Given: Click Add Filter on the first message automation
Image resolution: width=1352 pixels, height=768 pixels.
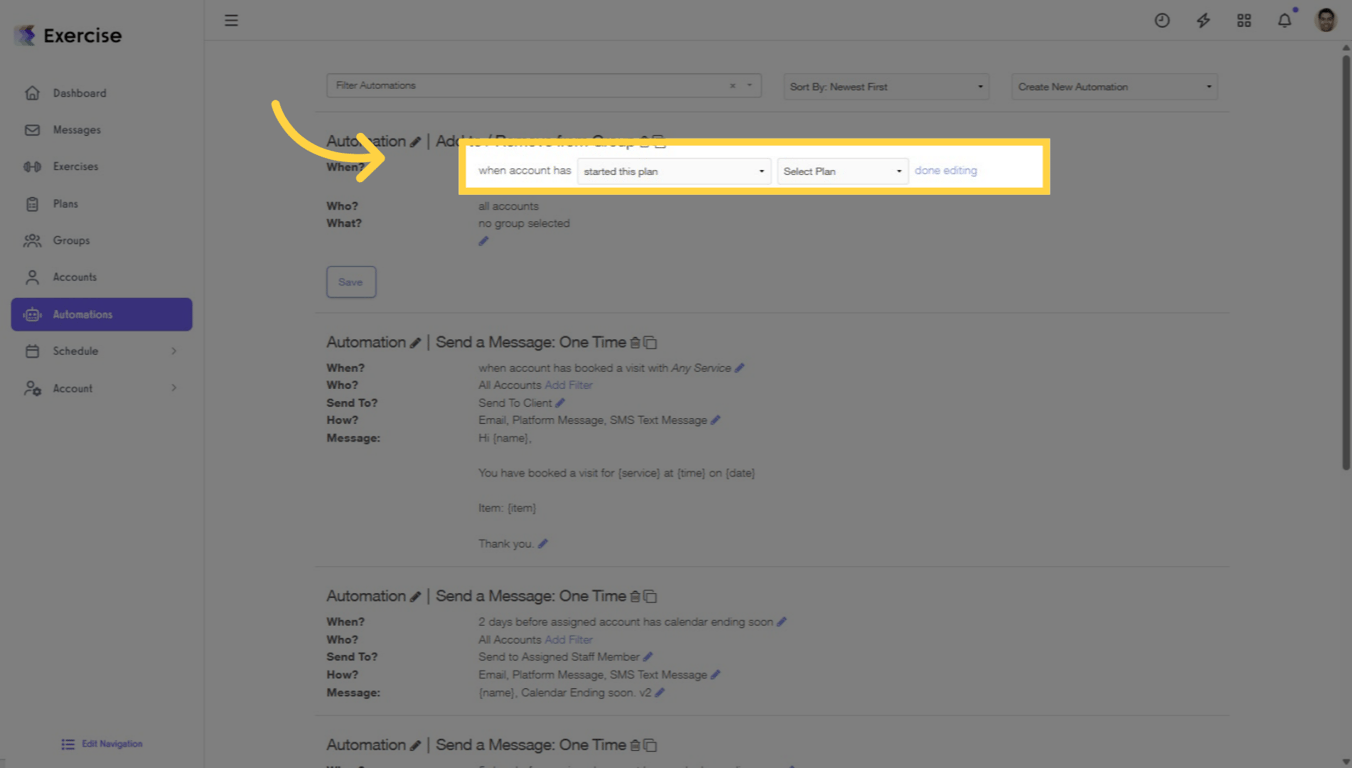Looking at the screenshot, I should coord(568,385).
